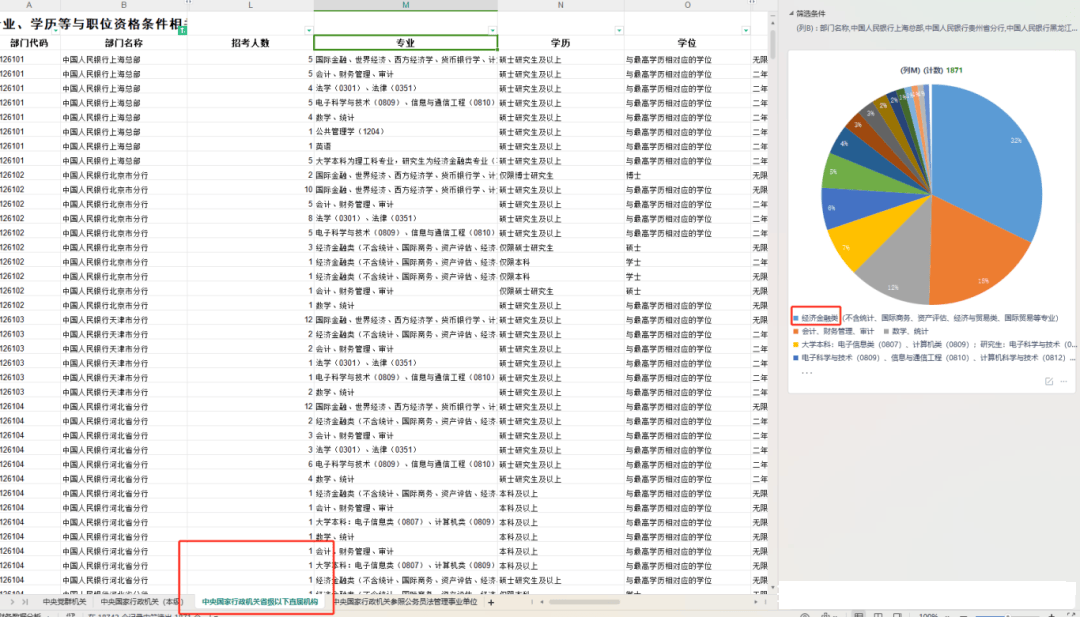This screenshot has width=1080, height=617.
Task: Select the 英语 major cell
Action: (x=405, y=146)
